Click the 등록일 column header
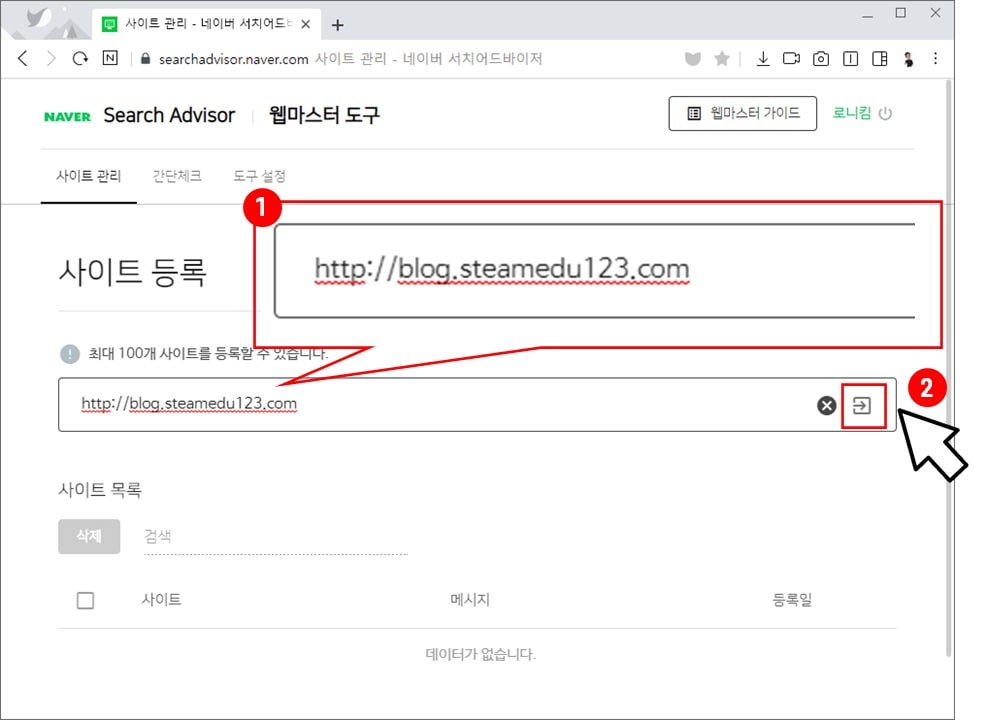990x720 pixels. click(x=792, y=599)
